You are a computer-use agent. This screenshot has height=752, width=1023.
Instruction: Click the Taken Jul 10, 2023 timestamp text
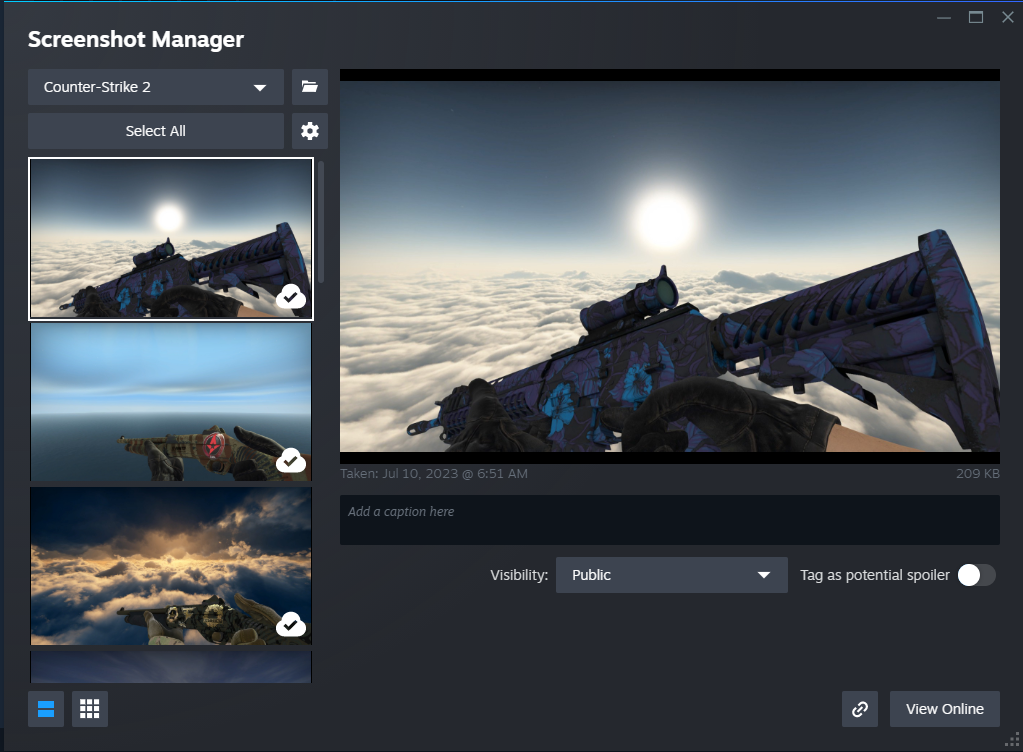tap(434, 474)
